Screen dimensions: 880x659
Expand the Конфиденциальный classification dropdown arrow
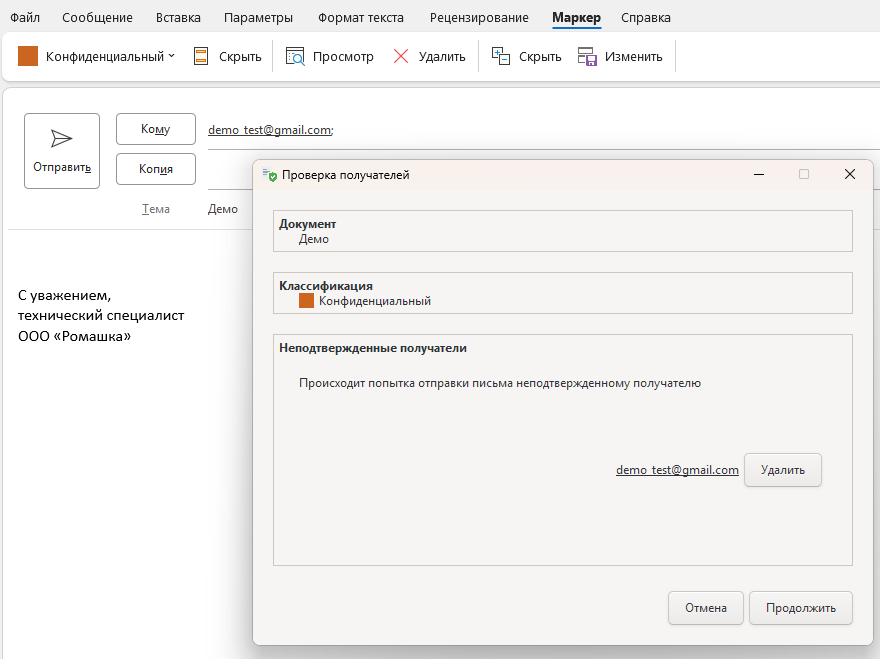(x=171, y=56)
